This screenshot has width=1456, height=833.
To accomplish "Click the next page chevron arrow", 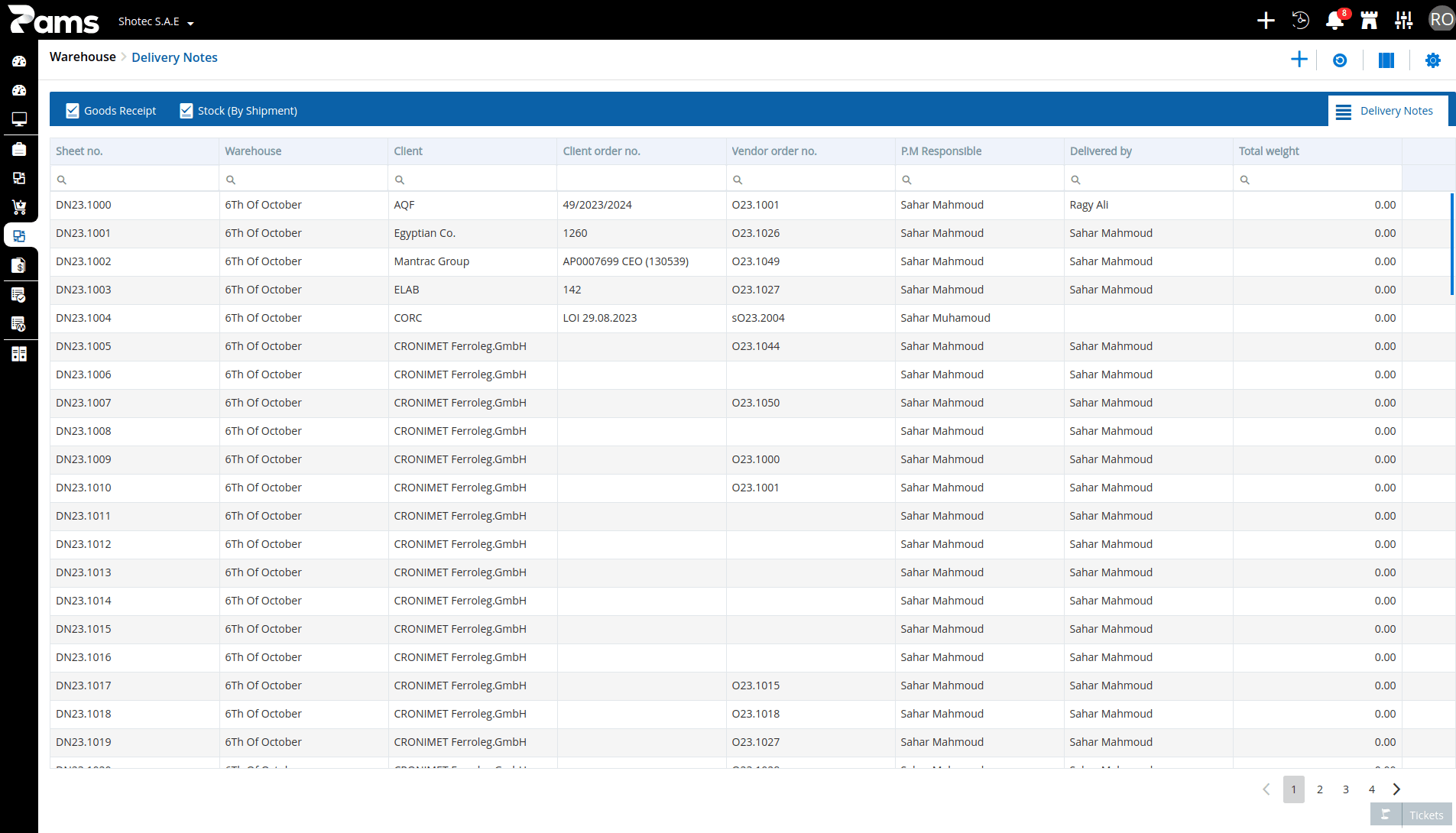I will pyautogui.click(x=1397, y=789).
